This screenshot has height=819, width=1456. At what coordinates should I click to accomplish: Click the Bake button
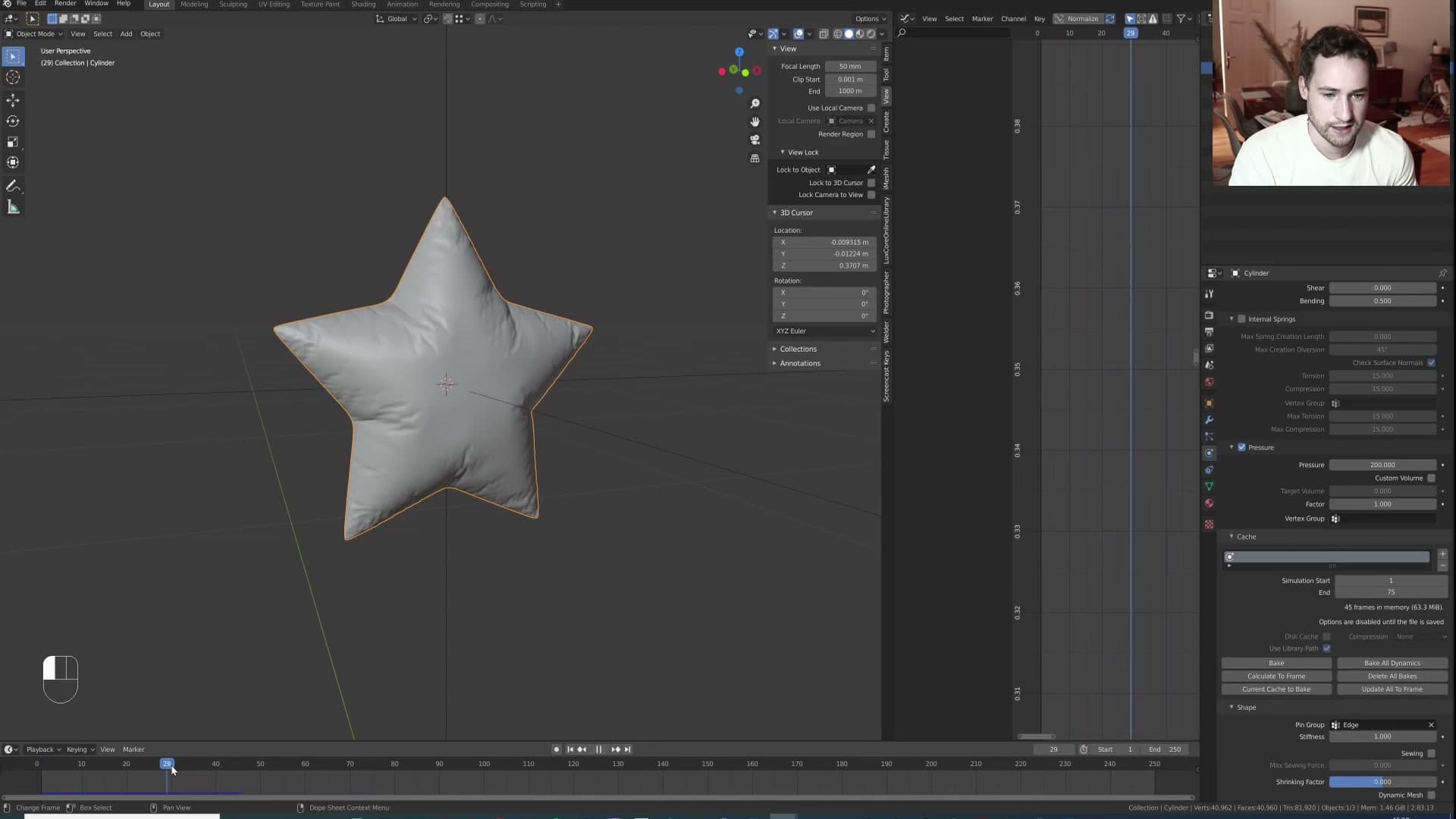click(x=1276, y=664)
